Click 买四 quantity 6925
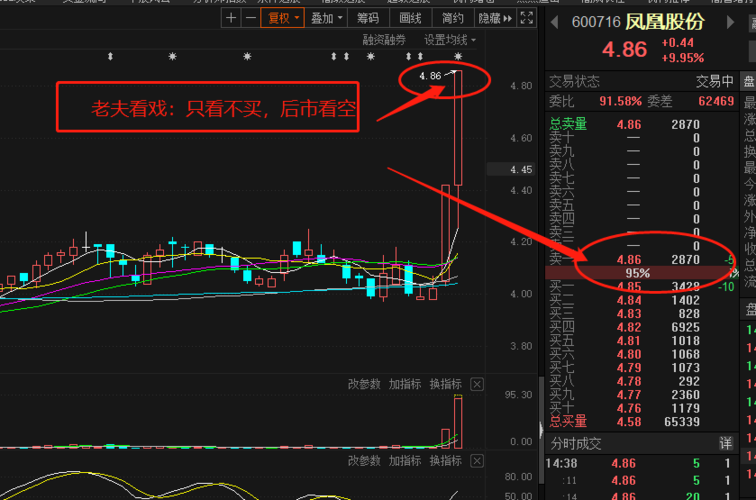Viewport: 756px width, 500px height. [685, 327]
